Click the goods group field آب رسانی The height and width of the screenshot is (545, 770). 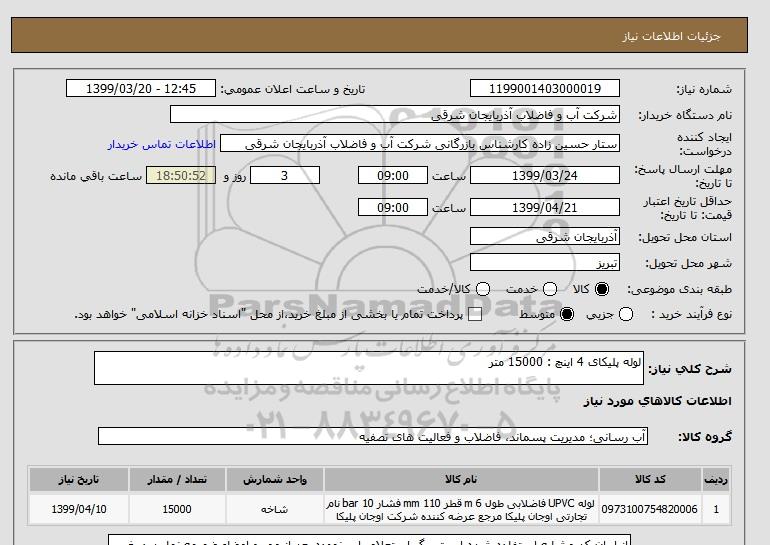coord(373,436)
